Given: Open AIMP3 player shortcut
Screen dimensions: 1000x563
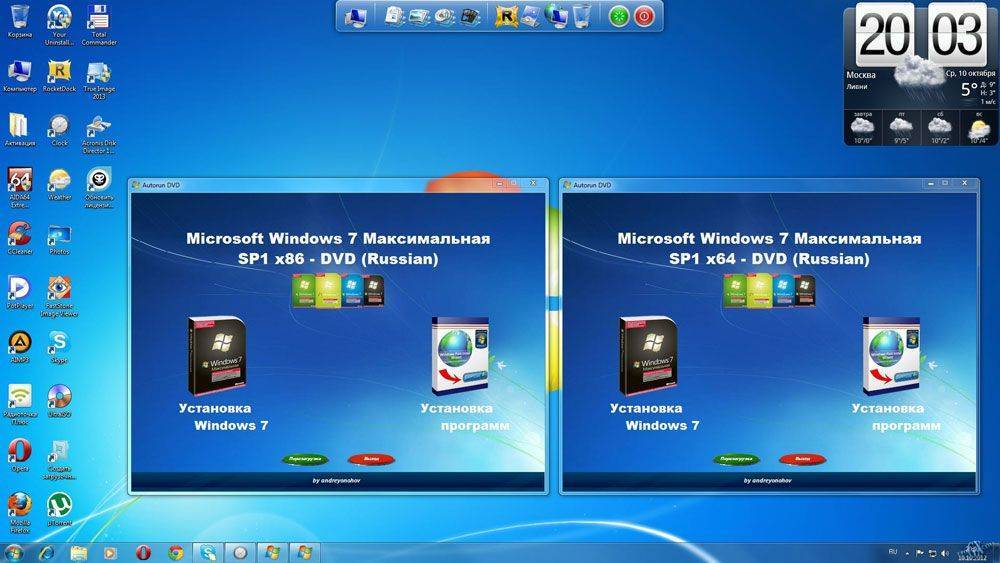Looking at the screenshot, I should [x=19, y=343].
